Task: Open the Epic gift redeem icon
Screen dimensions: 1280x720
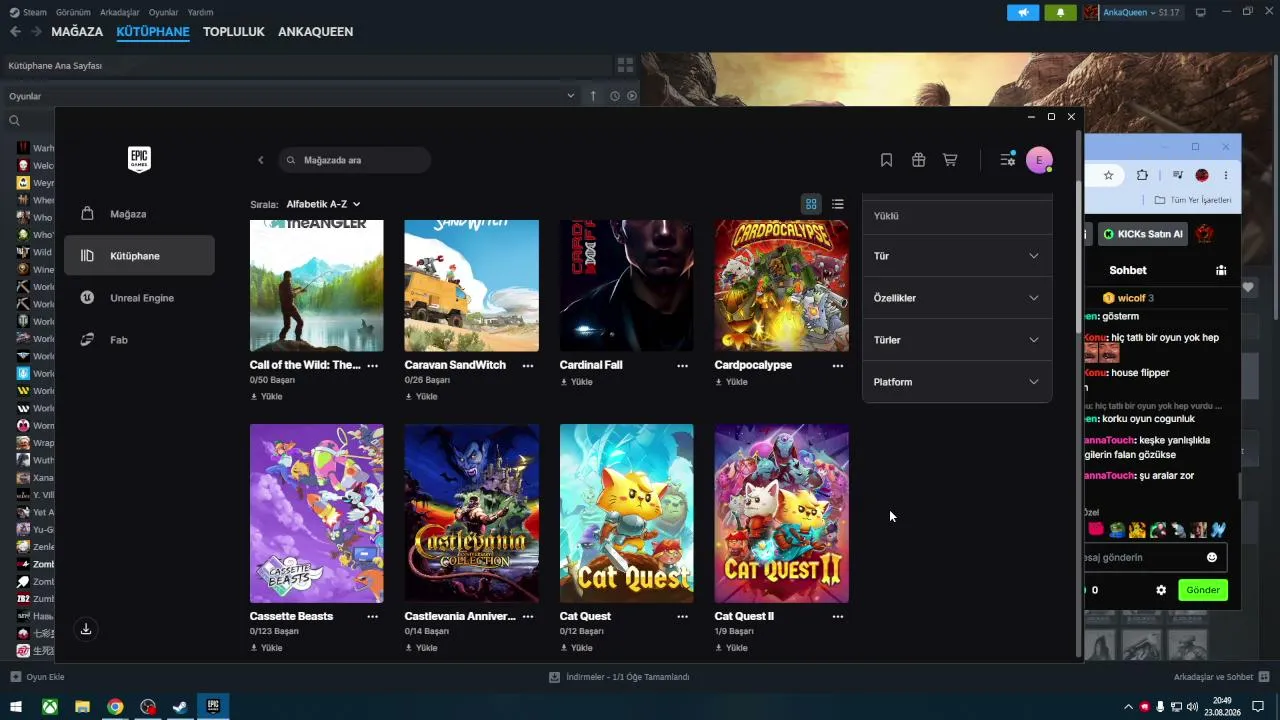Action: pyautogui.click(x=918, y=160)
